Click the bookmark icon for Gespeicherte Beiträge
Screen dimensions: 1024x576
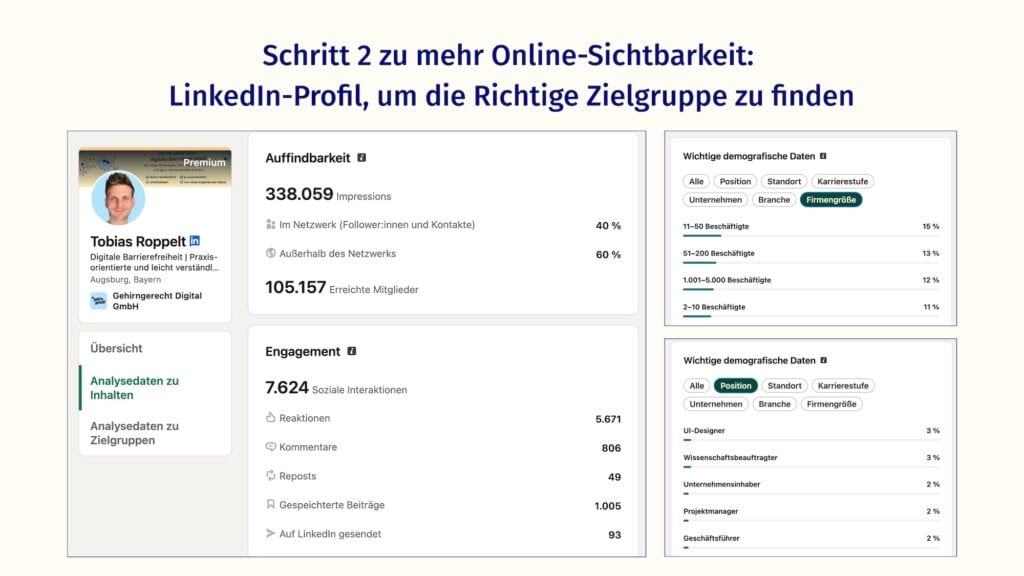(x=270, y=504)
